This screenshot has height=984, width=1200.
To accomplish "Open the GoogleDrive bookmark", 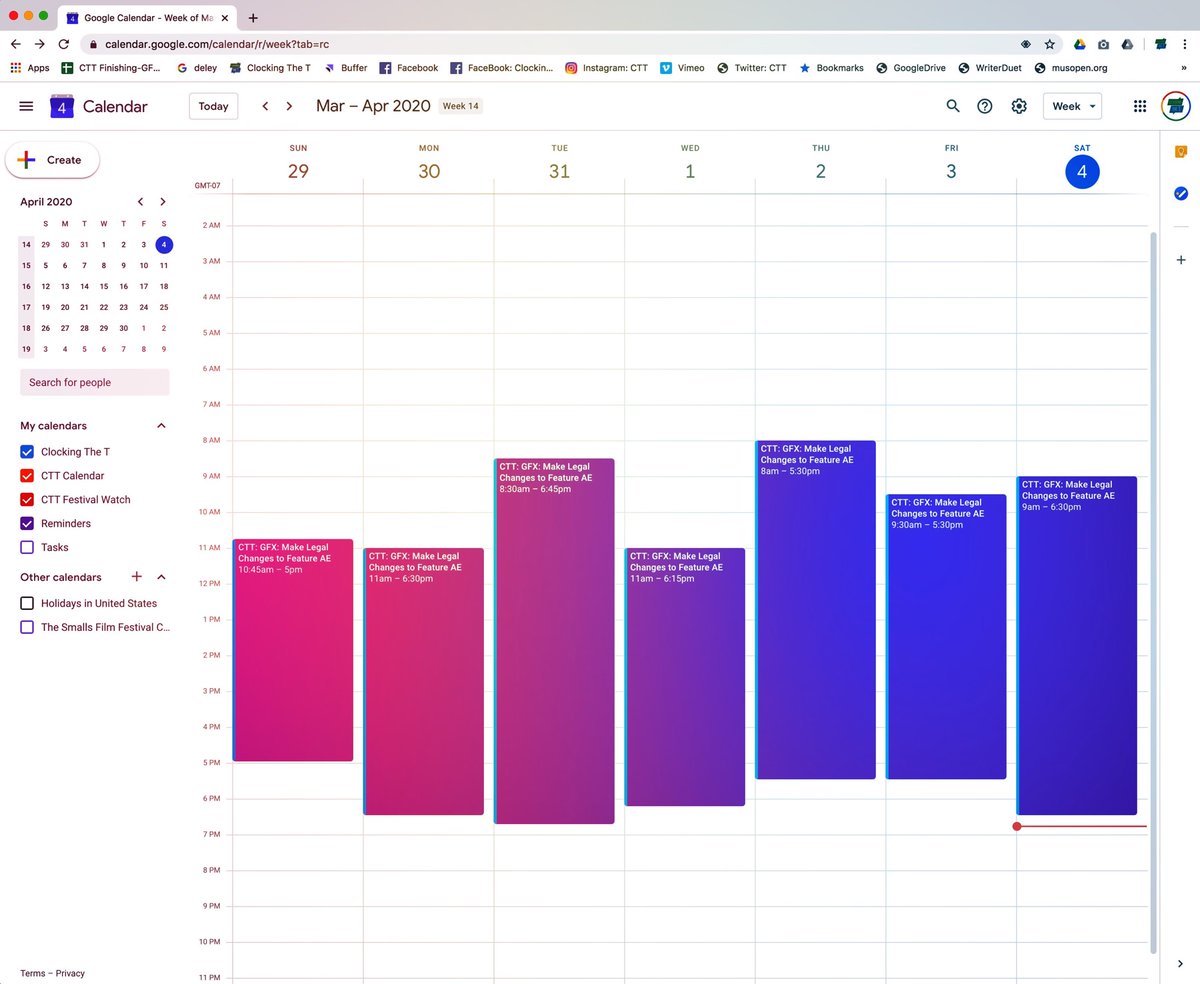I will (x=915, y=68).
